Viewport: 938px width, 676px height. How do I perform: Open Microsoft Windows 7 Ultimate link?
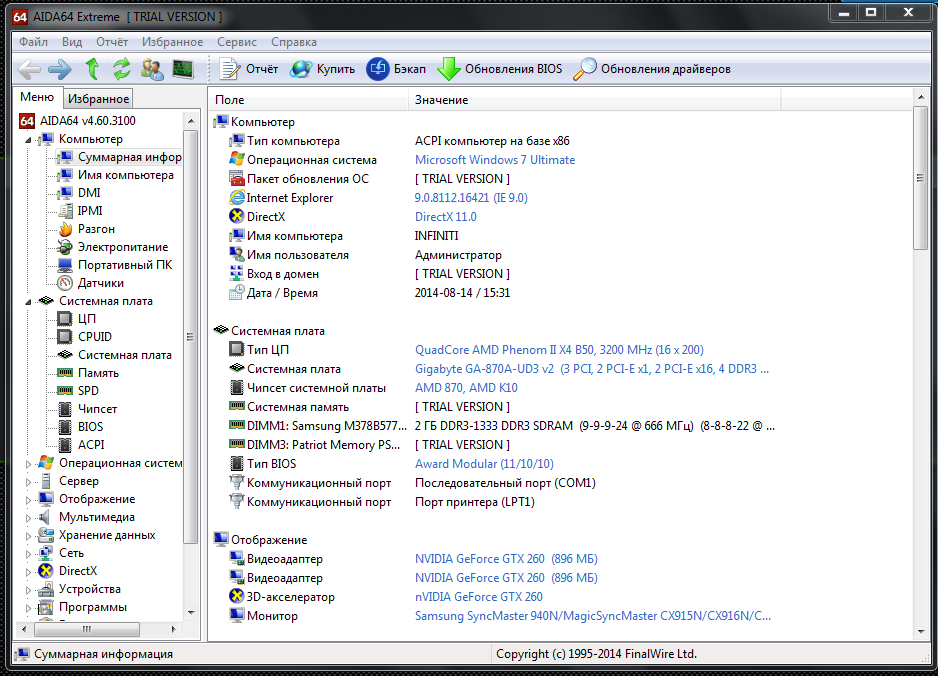495,160
